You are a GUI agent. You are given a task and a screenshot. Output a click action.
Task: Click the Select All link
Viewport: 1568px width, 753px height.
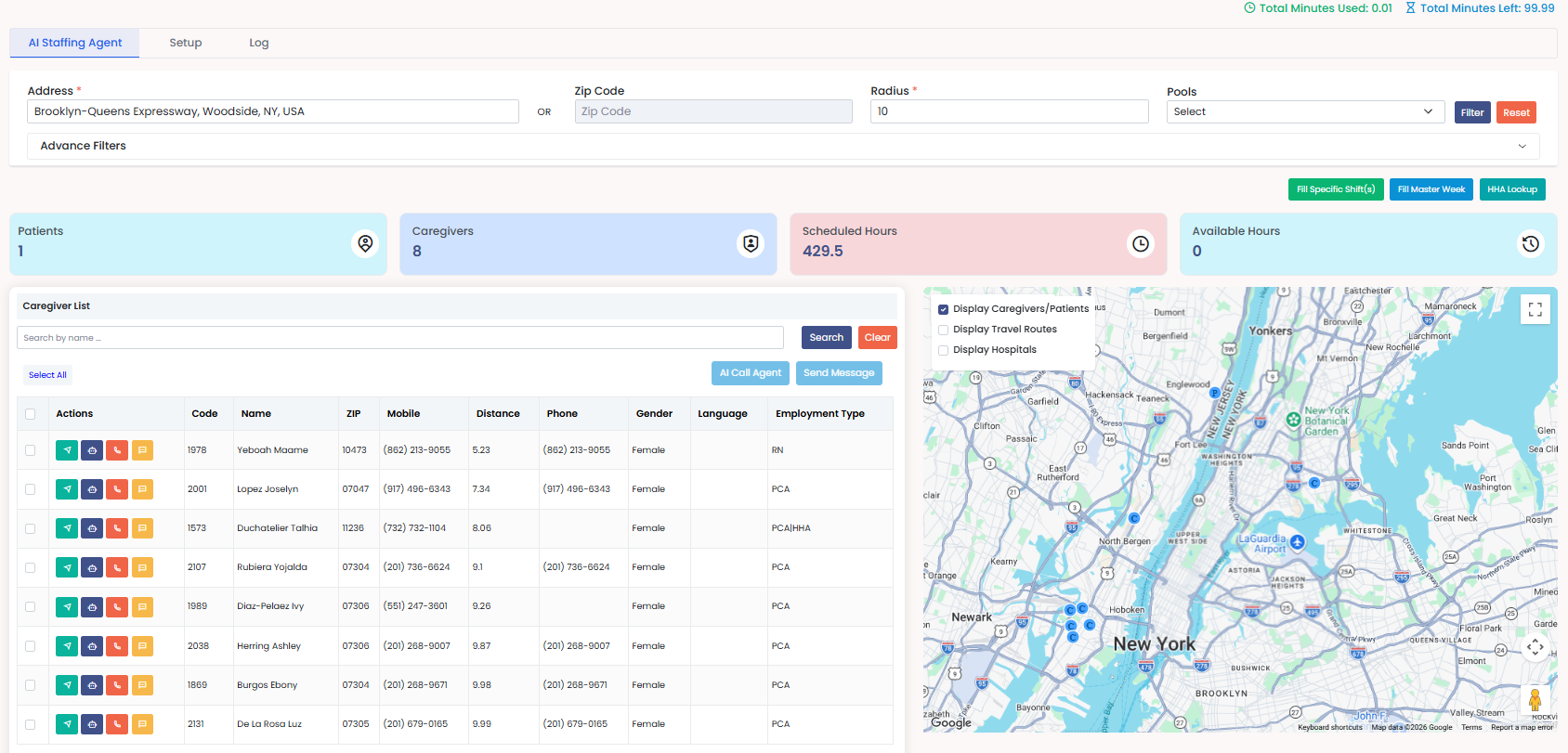click(47, 375)
